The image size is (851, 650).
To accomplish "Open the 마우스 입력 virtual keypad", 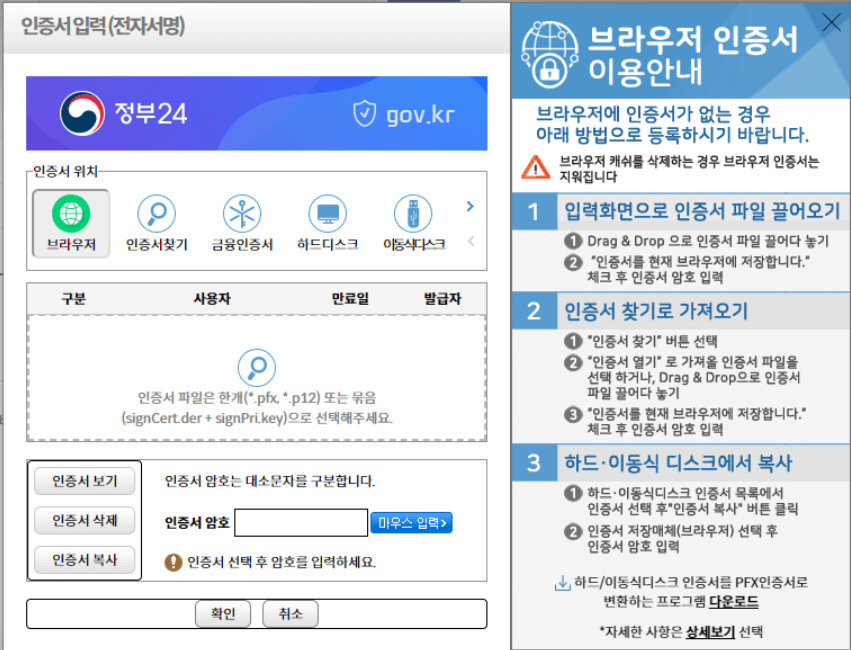I will click(411, 522).
